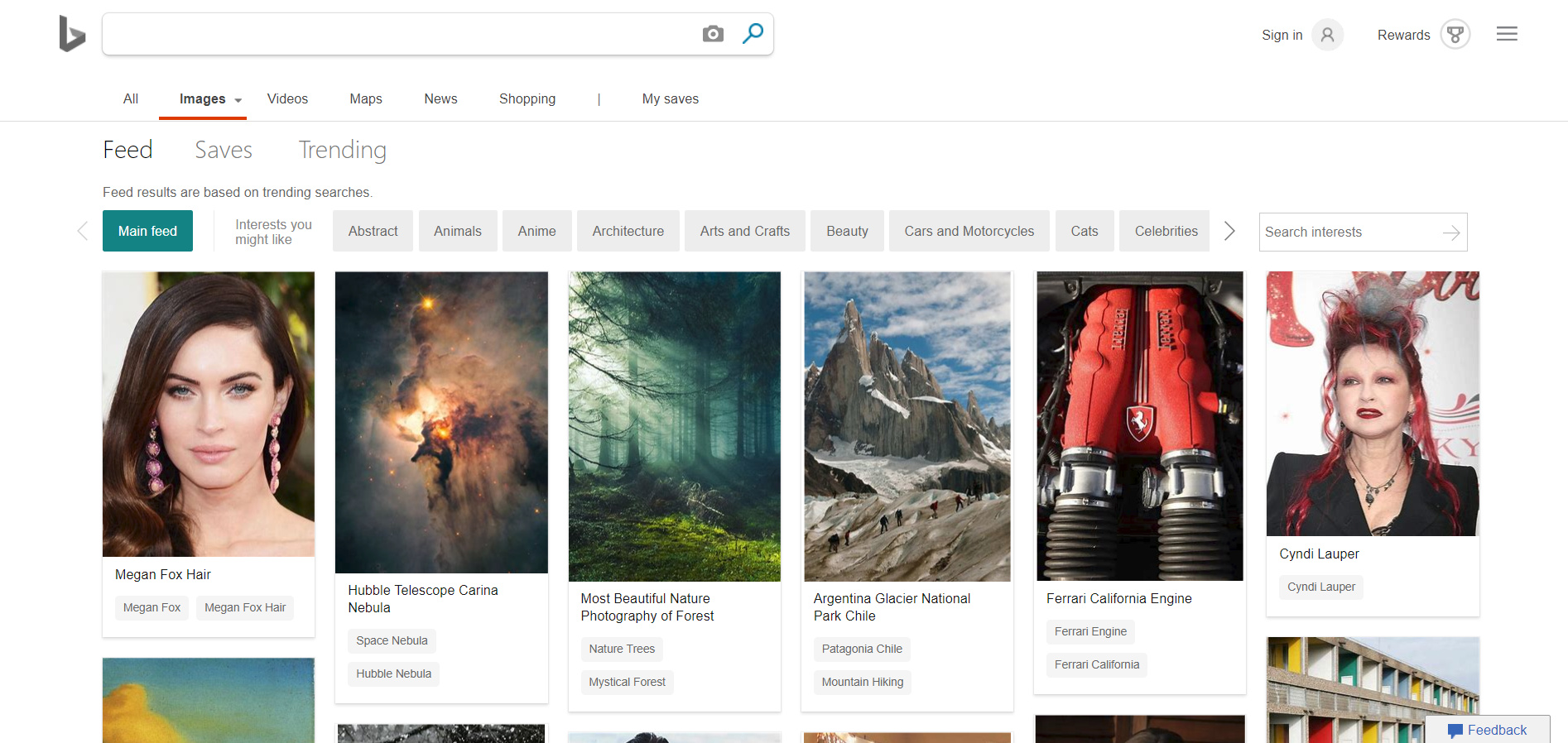The width and height of the screenshot is (1568, 743).
Task: Click the Hubble Nebula tag
Action: pos(393,673)
